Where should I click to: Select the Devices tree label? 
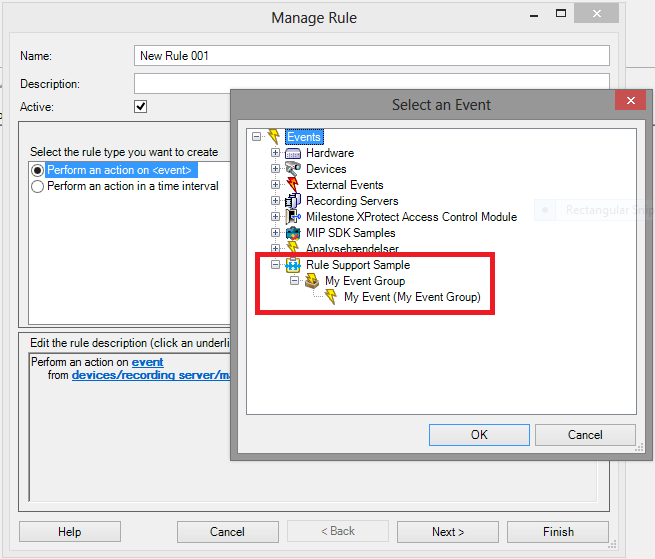tap(326, 169)
